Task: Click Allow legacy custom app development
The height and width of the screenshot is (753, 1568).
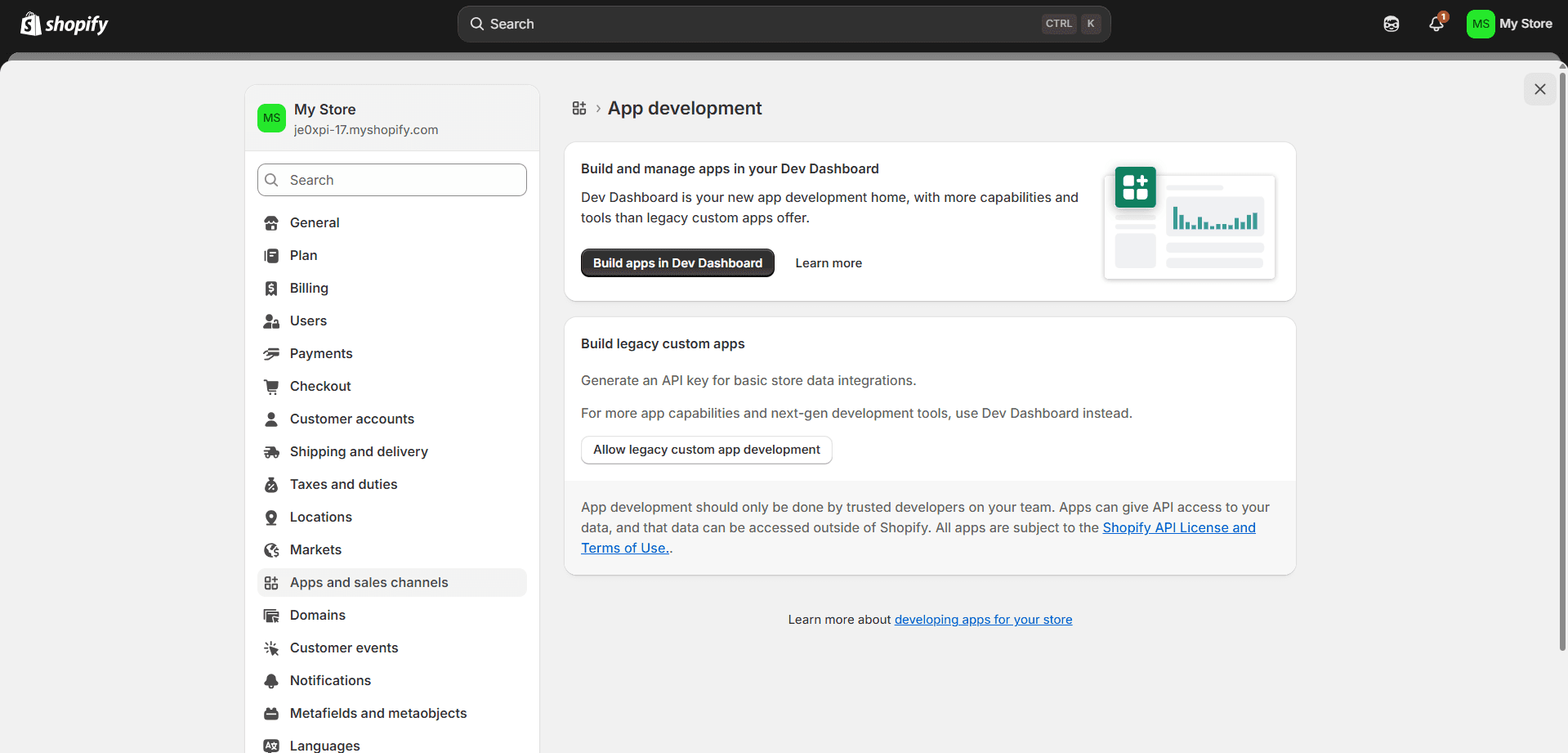Action: [706, 450]
